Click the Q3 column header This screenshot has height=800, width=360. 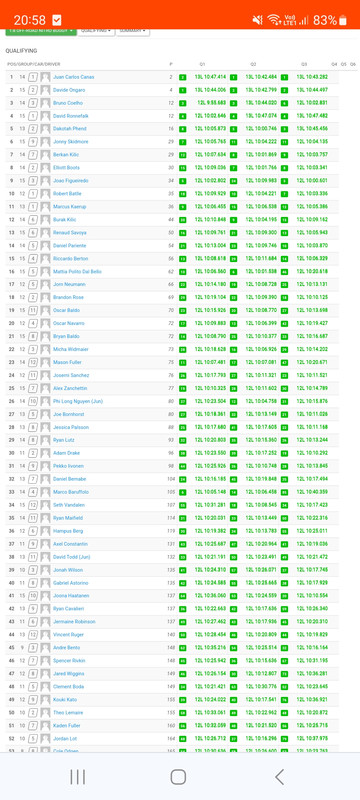[304, 64]
